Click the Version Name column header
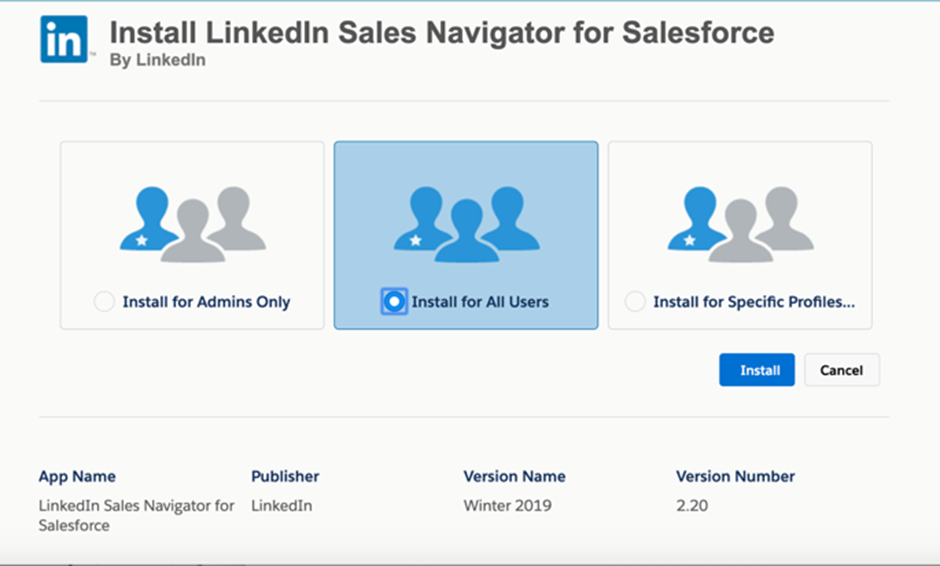Viewport: 940px width, 566px height. (514, 476)
